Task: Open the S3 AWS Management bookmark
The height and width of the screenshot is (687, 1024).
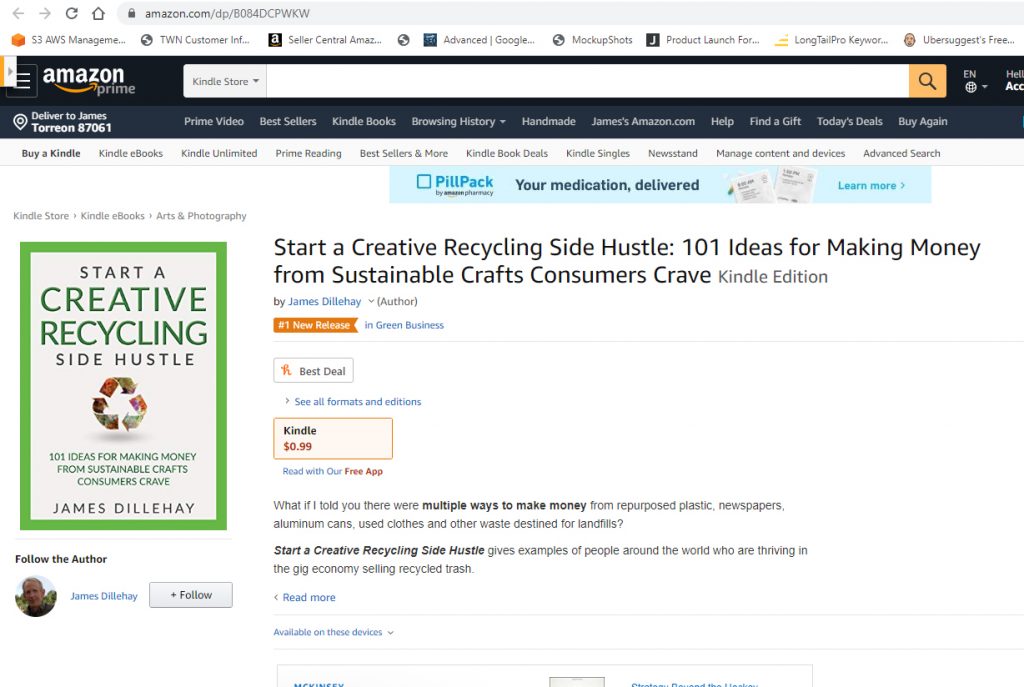Action: 69,40
